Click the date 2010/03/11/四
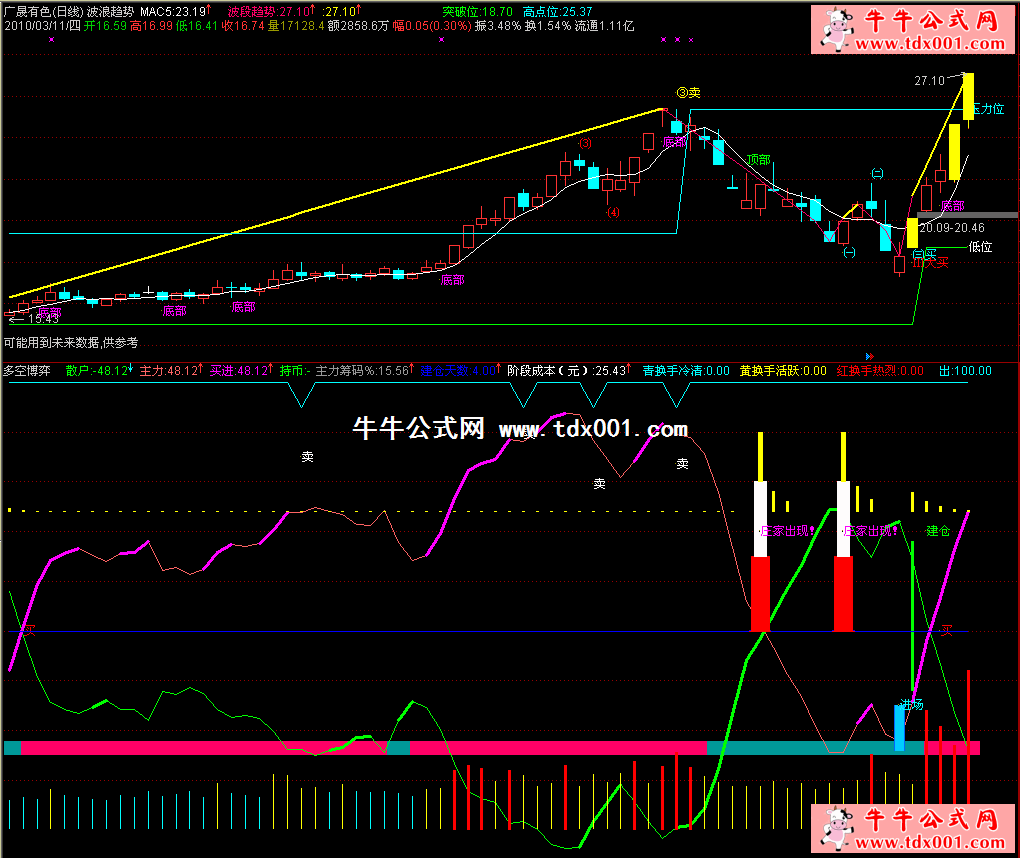The width and height of the screenshot is (1020, 858). pyautogui.click(x=42, y=26)
